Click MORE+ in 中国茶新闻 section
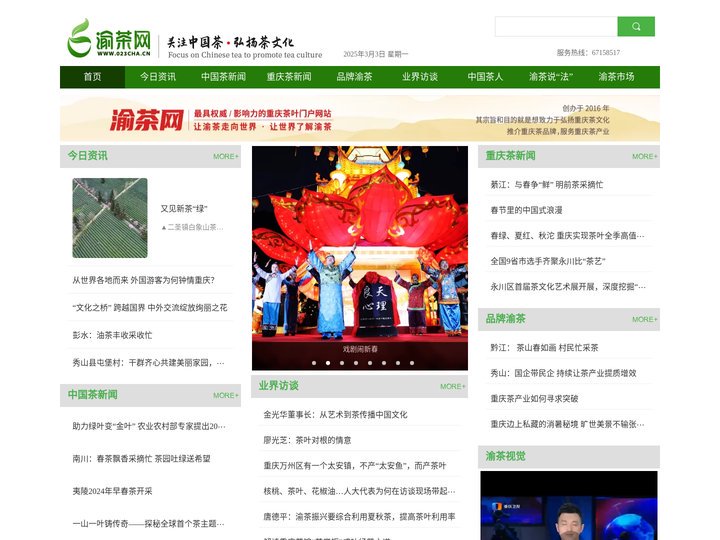720x540 pixels. (x=226, y=395)
